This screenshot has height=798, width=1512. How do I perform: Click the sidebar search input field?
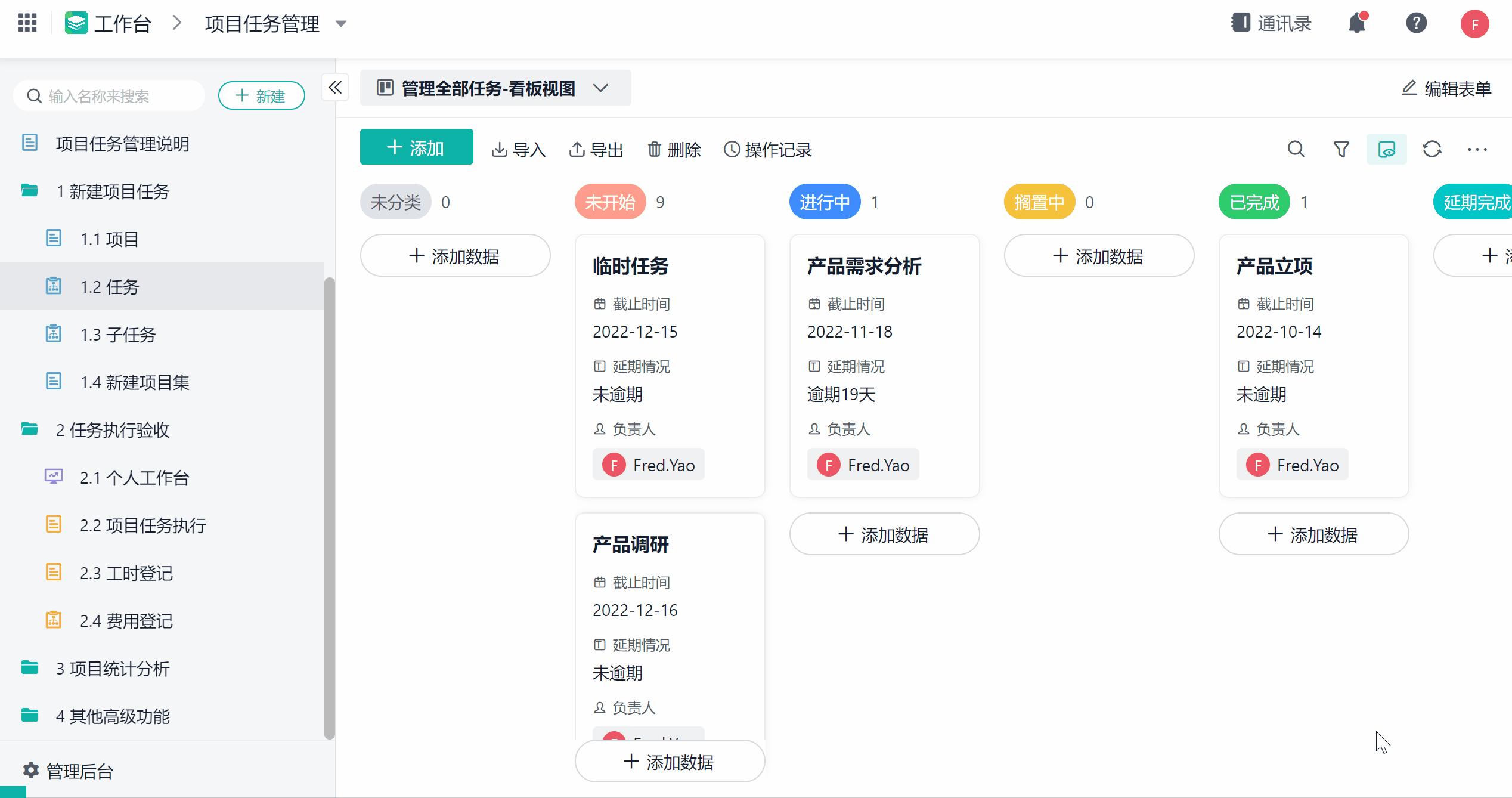(x=109, y=95)
